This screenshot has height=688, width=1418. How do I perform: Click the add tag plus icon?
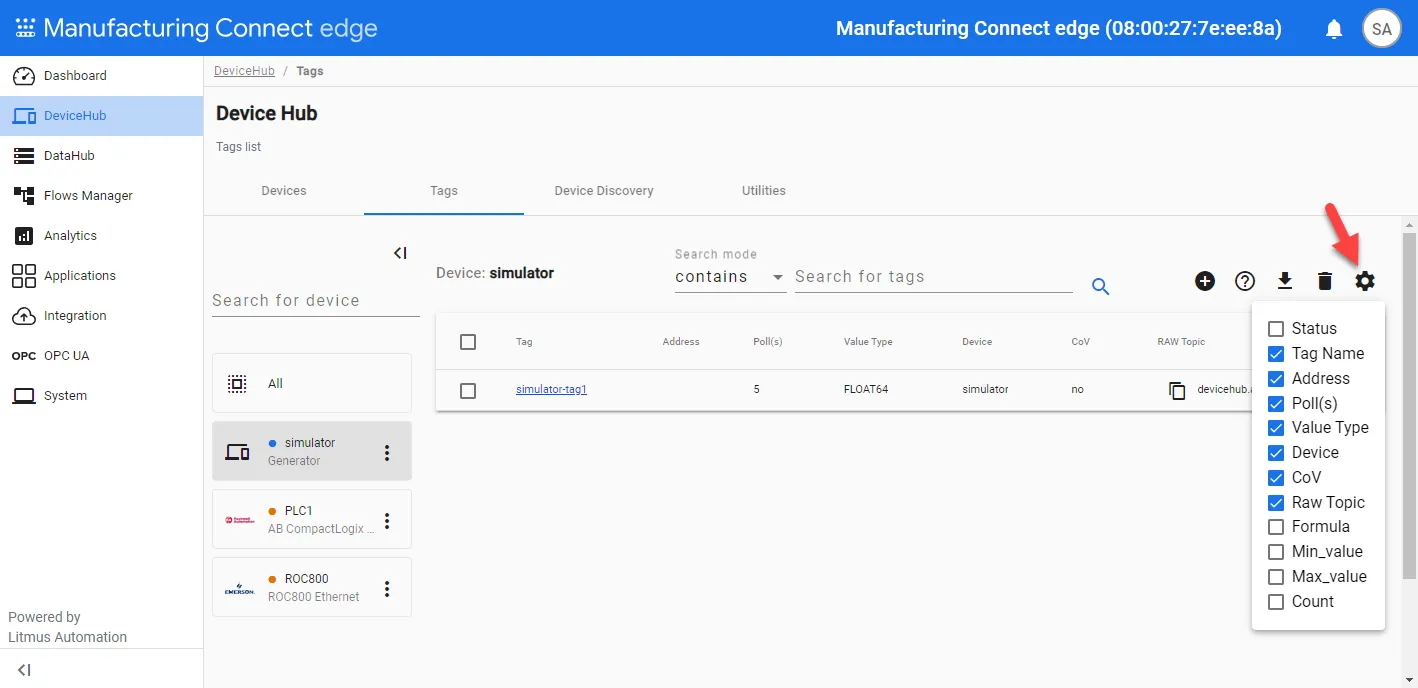[1205, 281]
